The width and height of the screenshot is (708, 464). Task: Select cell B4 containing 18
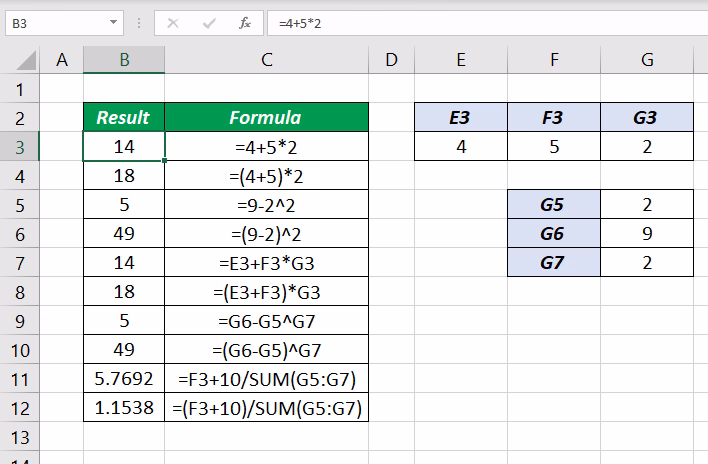(x=124, y=175)
